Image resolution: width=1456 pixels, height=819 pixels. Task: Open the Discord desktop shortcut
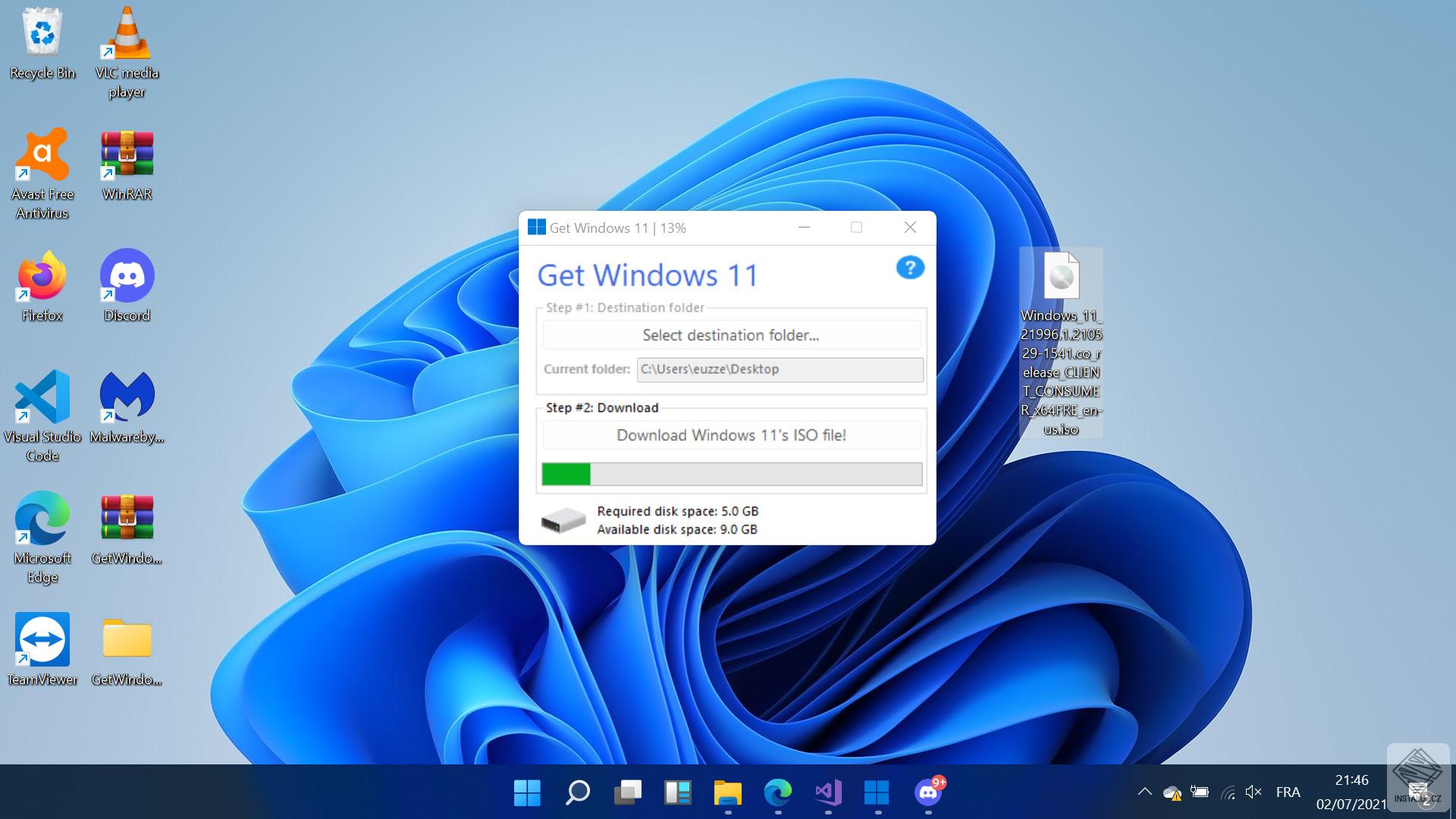coord(127,286)
